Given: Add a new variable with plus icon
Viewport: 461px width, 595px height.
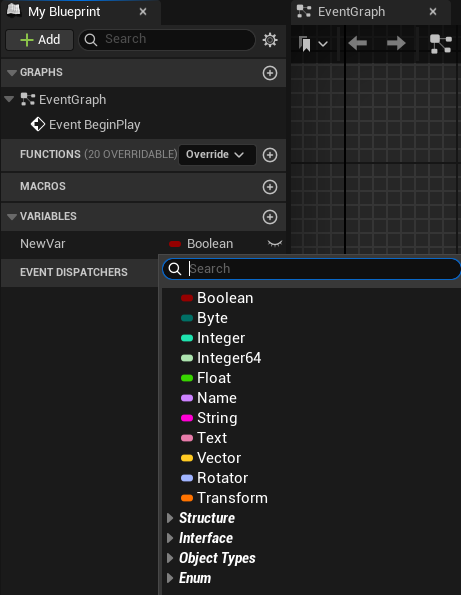Looking at the screenshot, I should click(x=270, y=217).
